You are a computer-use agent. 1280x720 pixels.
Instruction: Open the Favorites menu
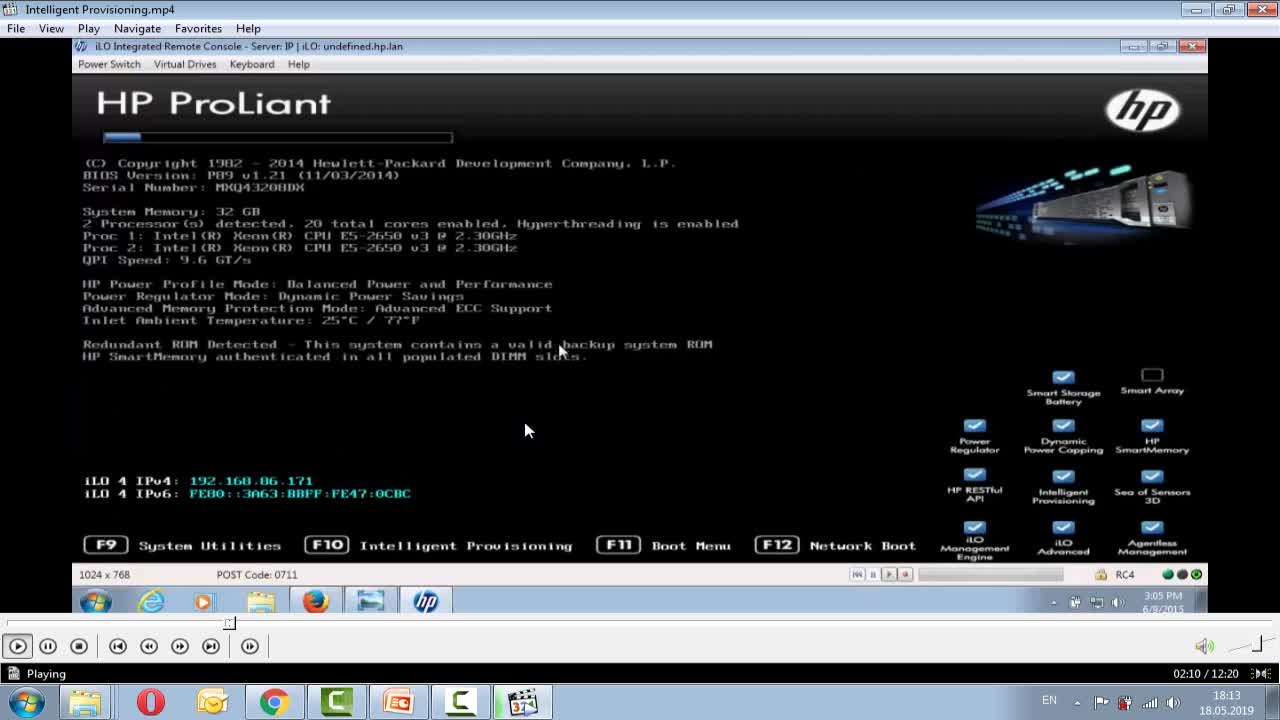(x=198, y=29)
